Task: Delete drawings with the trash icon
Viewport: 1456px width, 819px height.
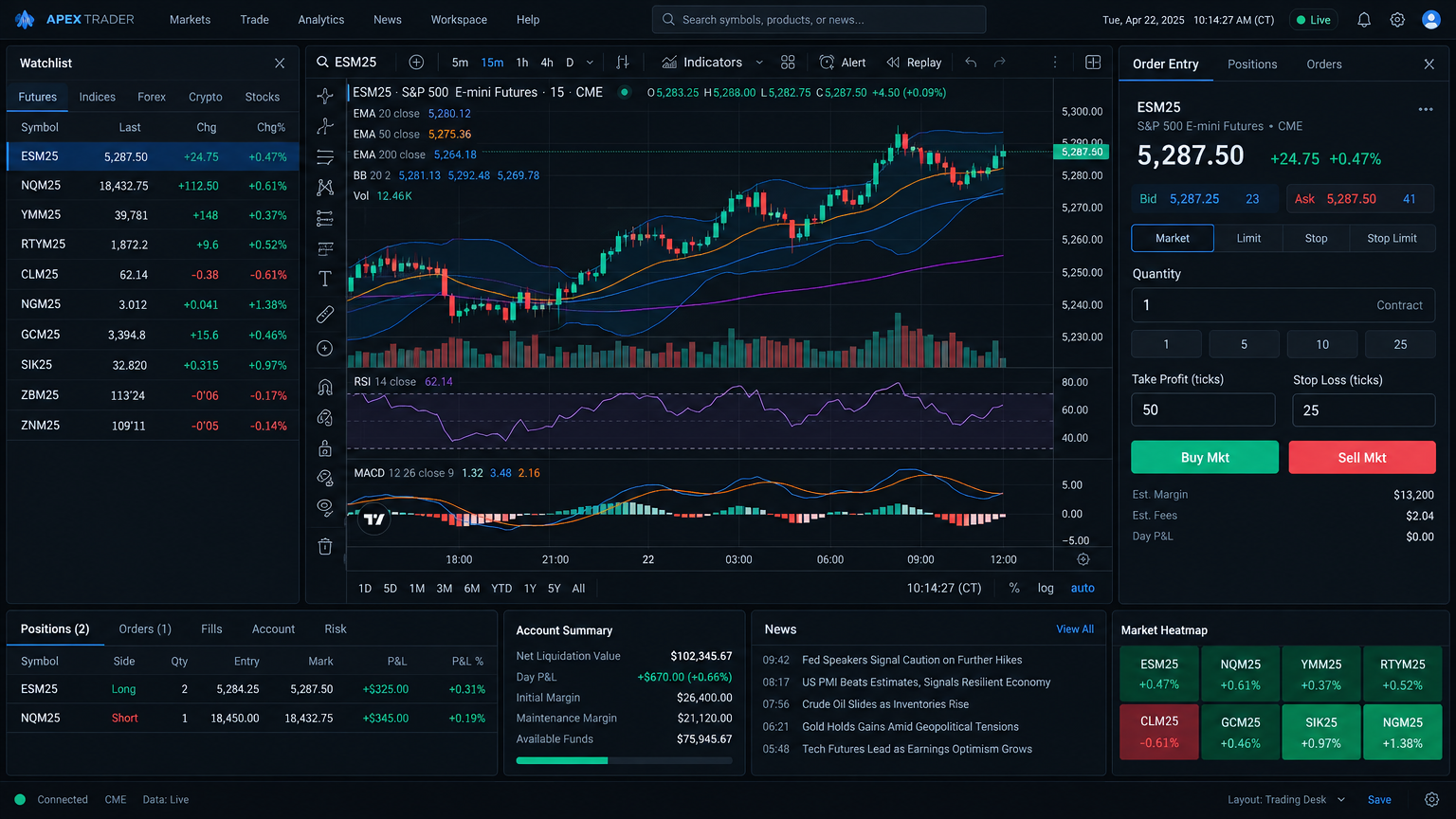Action: [x=325, y=546]
